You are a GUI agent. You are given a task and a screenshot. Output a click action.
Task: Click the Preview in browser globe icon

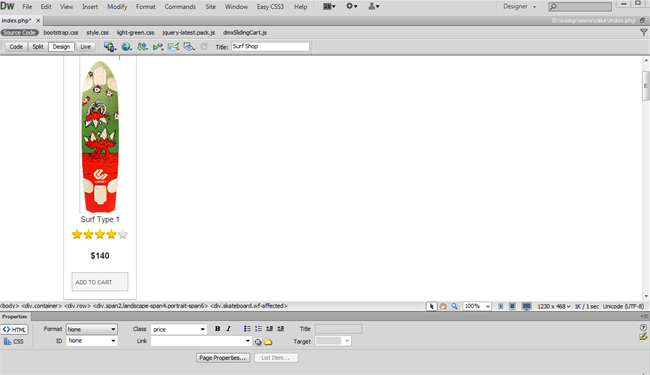[x=126, y=47]
